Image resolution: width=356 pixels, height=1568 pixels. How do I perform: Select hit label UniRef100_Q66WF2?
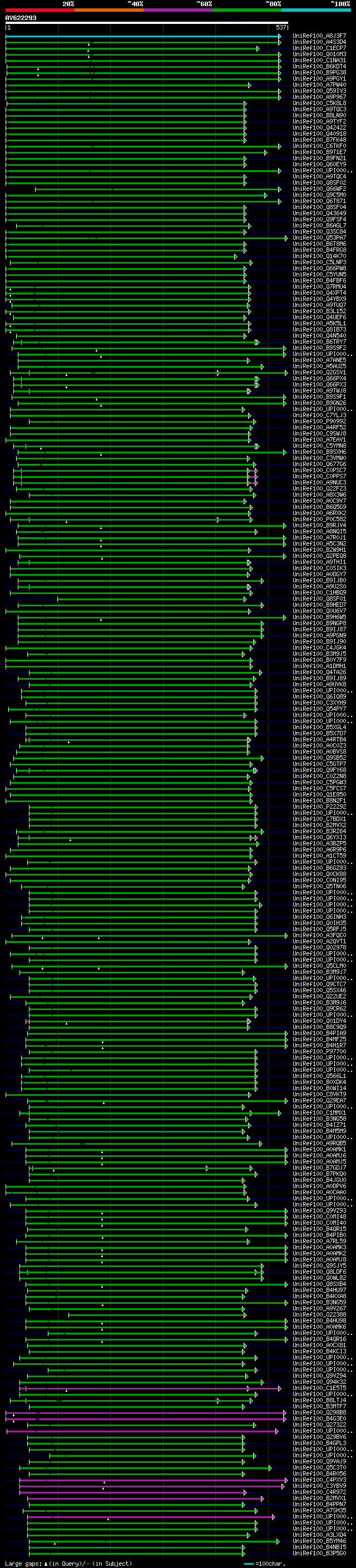[319, 189]
